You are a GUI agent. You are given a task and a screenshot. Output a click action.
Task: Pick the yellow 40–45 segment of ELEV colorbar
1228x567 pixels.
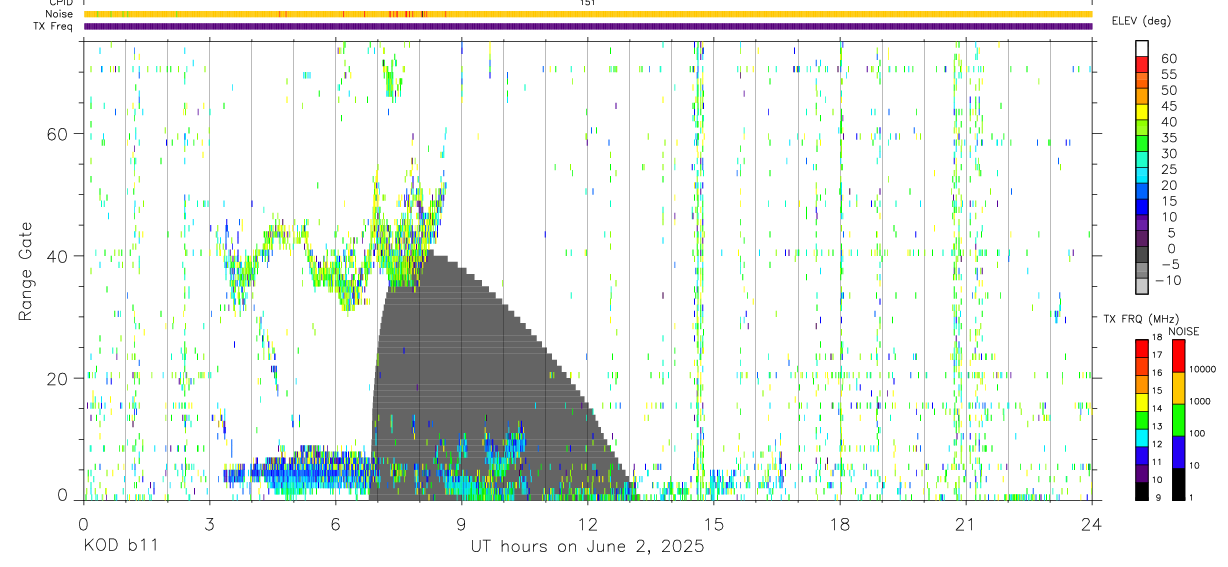click(x=1142, y=113)
